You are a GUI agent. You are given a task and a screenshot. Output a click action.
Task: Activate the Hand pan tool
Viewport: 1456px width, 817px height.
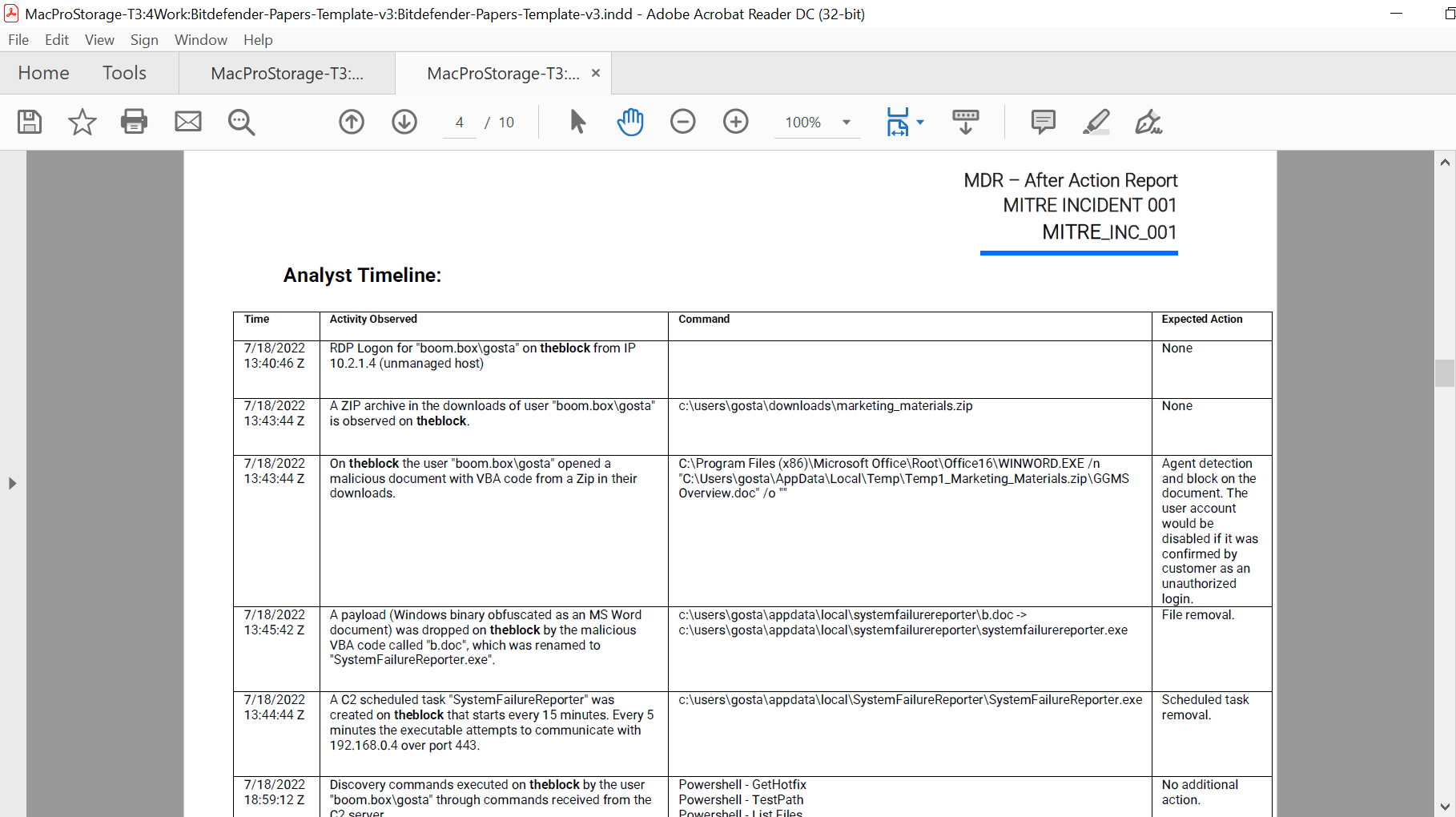click(x=630, y=122)
